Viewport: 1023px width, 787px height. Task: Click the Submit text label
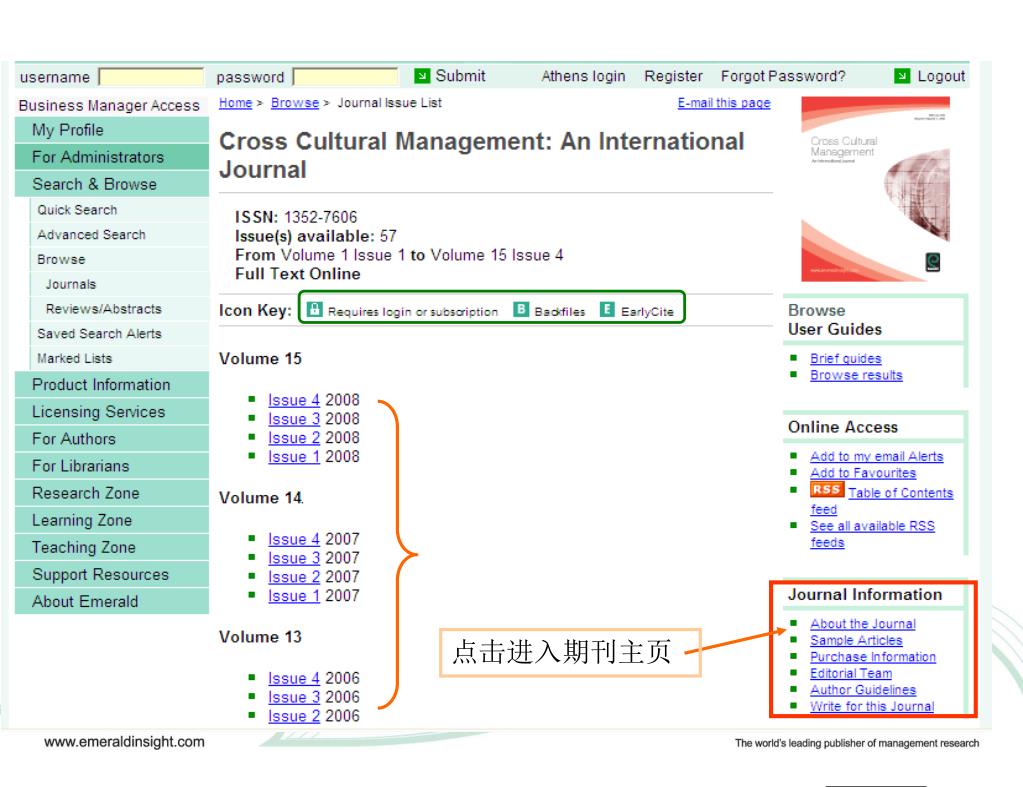460,76
